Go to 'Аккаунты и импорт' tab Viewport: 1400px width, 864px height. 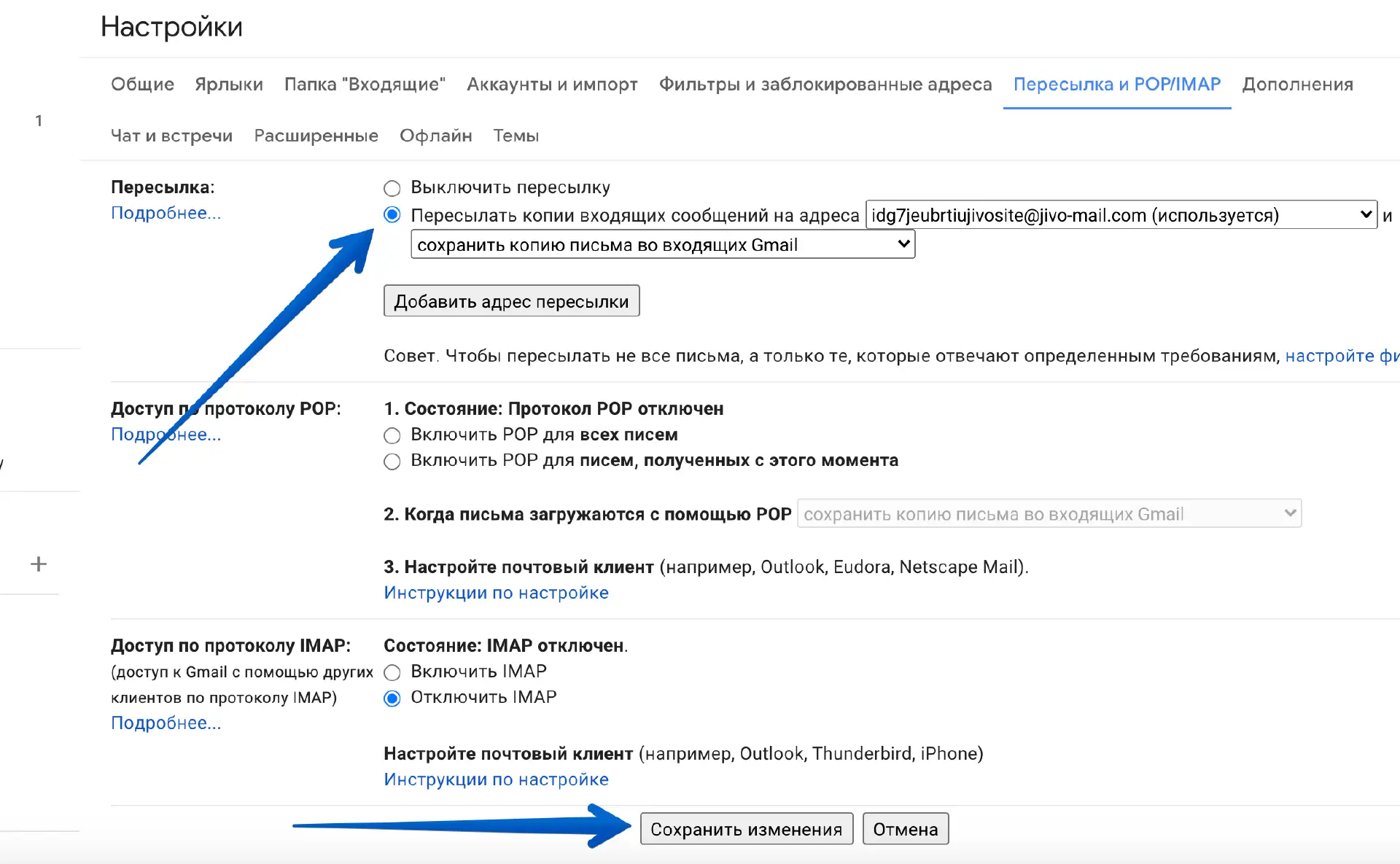click(552, 85)
